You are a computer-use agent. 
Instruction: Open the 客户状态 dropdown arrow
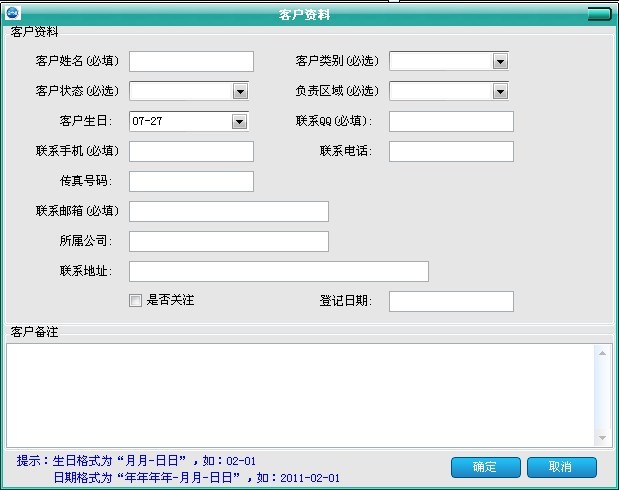point(240,92)
